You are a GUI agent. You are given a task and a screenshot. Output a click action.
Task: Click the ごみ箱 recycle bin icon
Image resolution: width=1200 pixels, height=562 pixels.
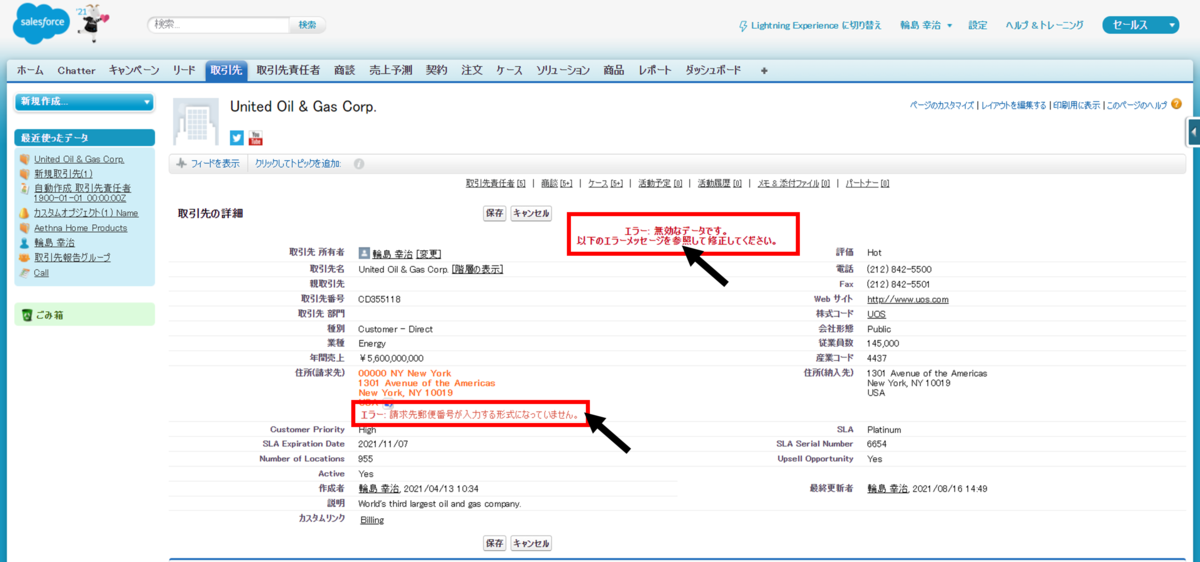(x=27, y=315)
